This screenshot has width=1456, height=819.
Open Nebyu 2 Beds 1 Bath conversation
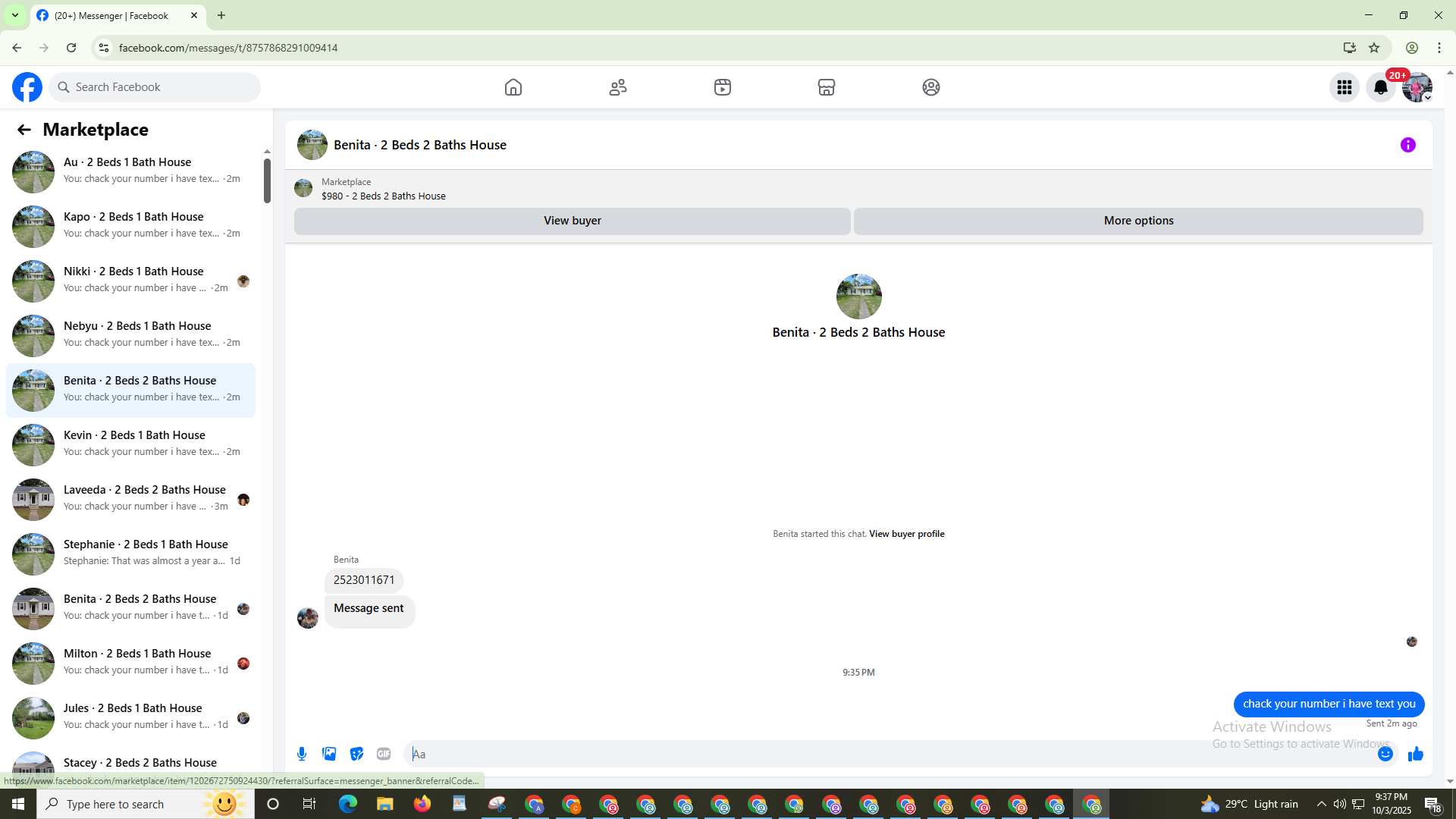(x=131, y=335)
